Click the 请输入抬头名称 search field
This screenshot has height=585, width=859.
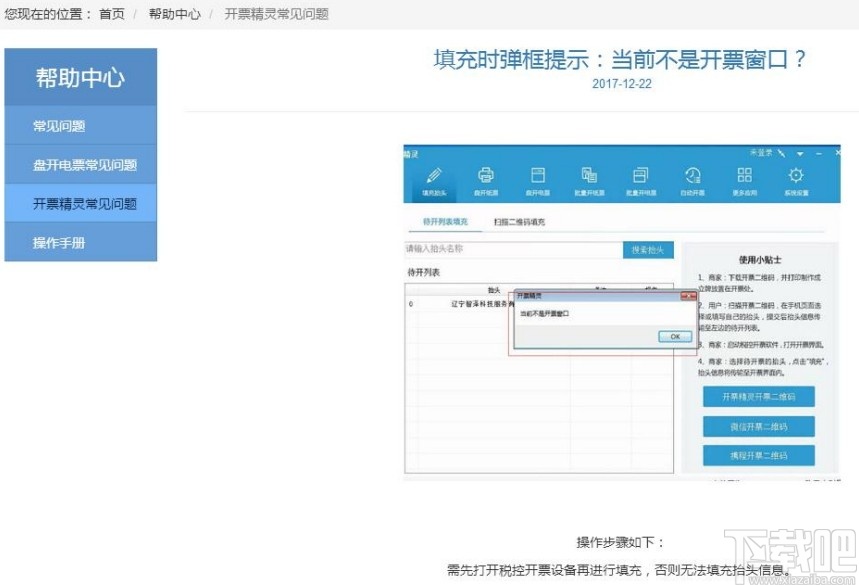pyautogui.click(x=513, y=249)
